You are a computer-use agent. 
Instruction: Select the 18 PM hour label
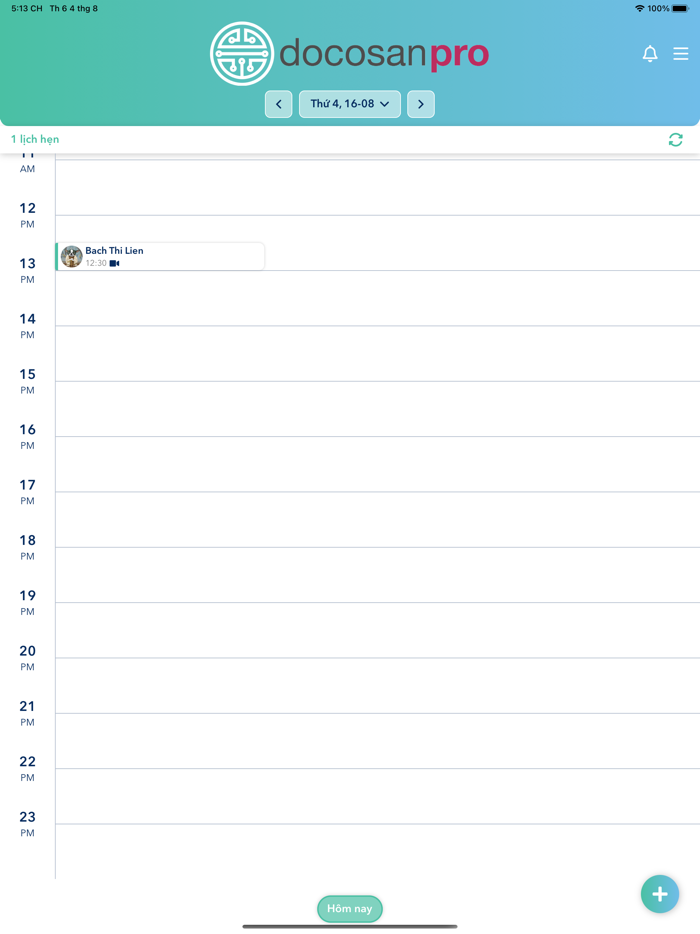(x=27, y=547)
